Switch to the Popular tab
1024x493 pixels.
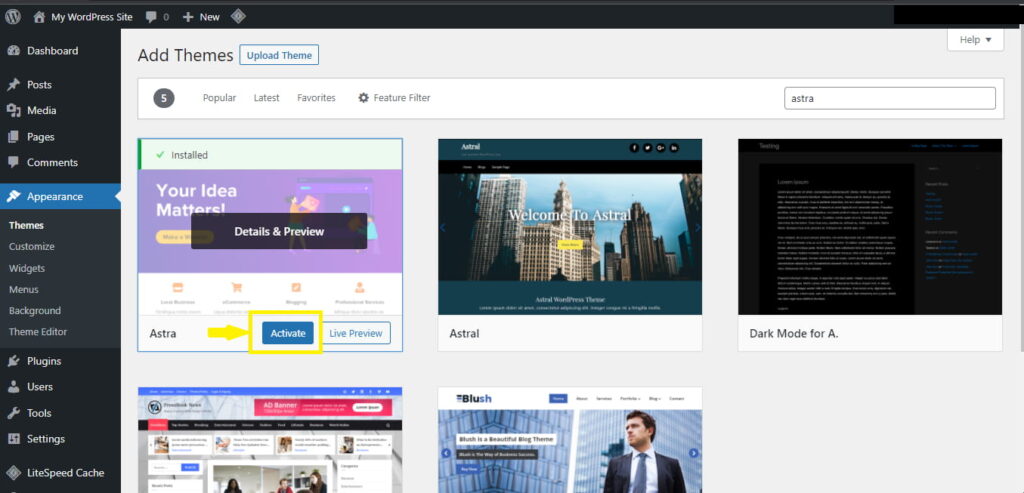(219, 98)
